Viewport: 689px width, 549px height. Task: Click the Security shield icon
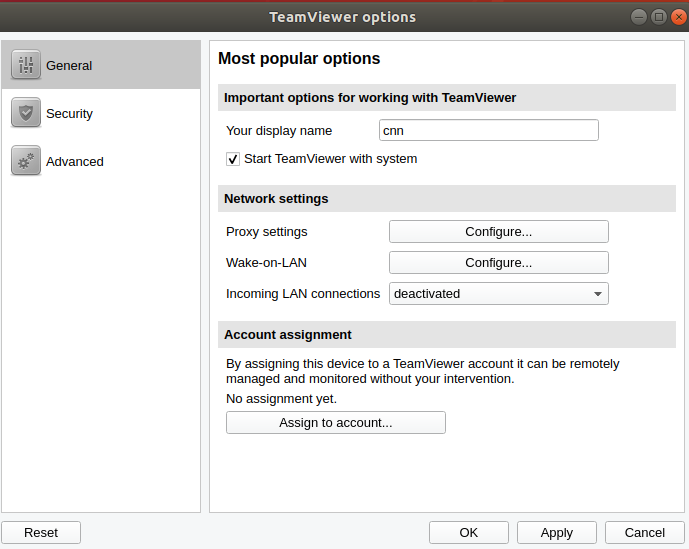tap(26, 113)
